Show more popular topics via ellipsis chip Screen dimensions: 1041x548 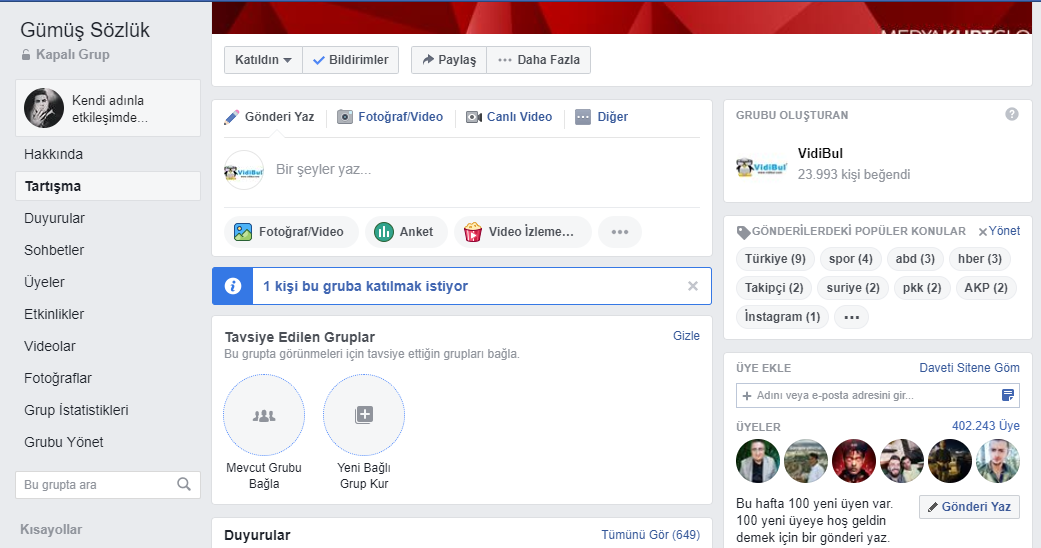coord(851,317)
